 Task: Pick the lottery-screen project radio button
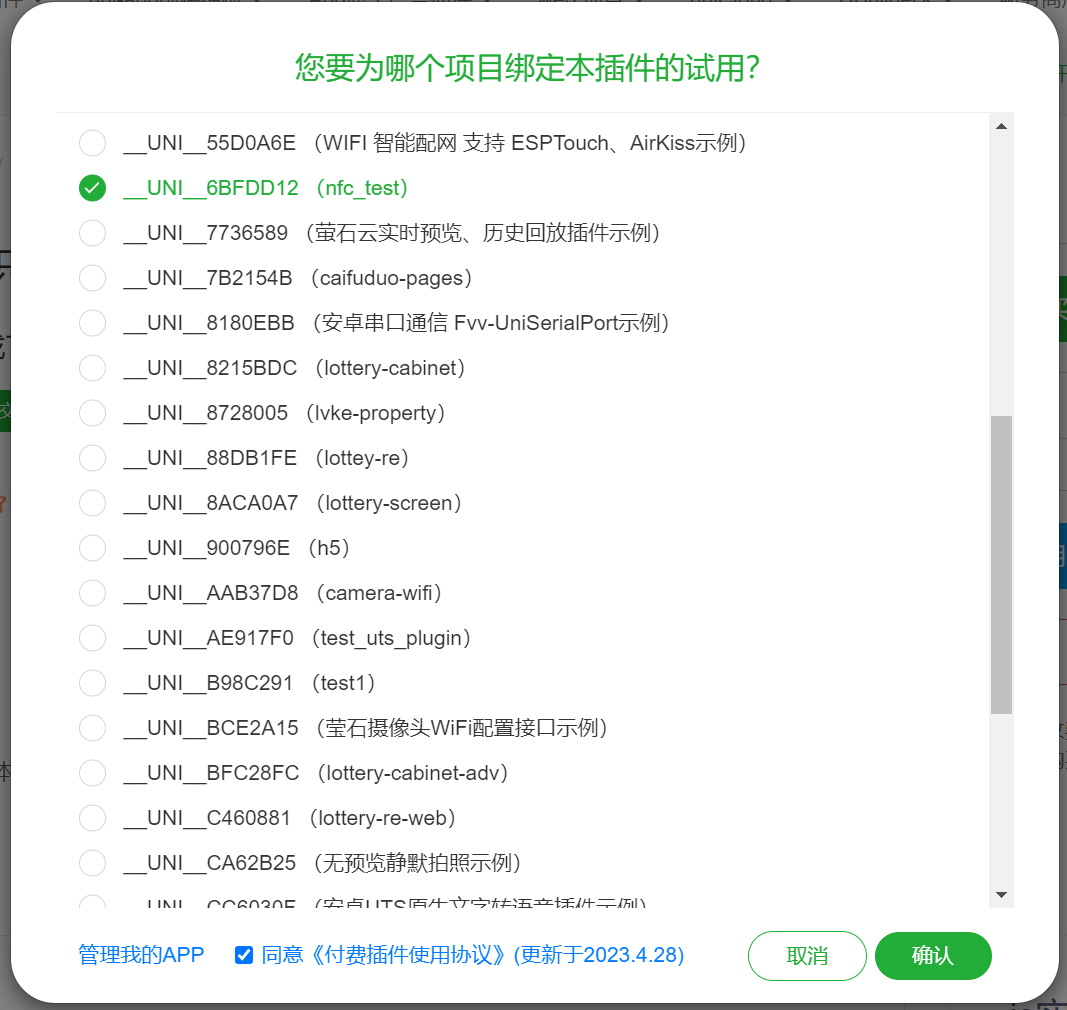coord(92,503)
